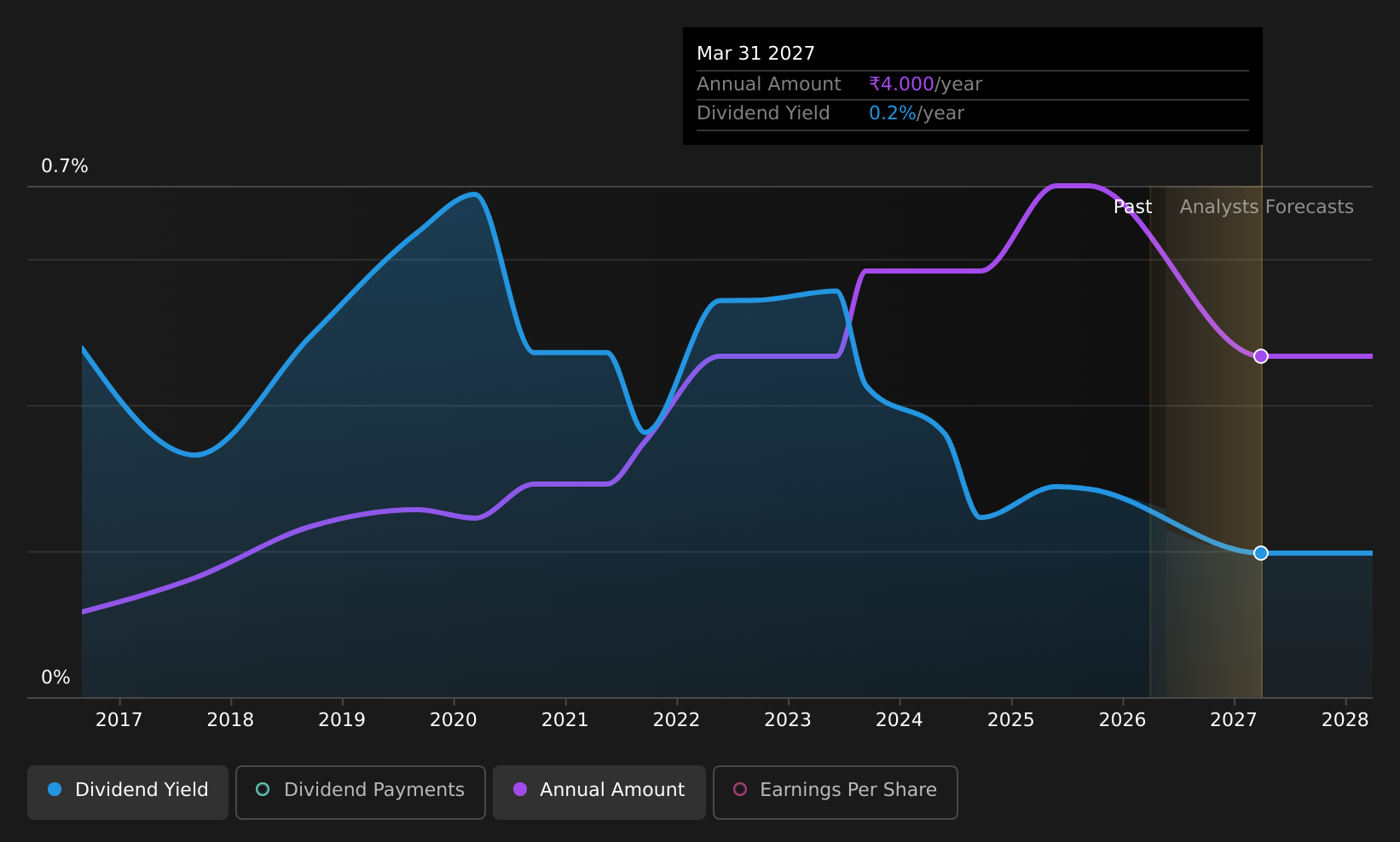Toggle the Annual Amount legend series
Screen dimensions: 1400x842
[x=599, y=792]
